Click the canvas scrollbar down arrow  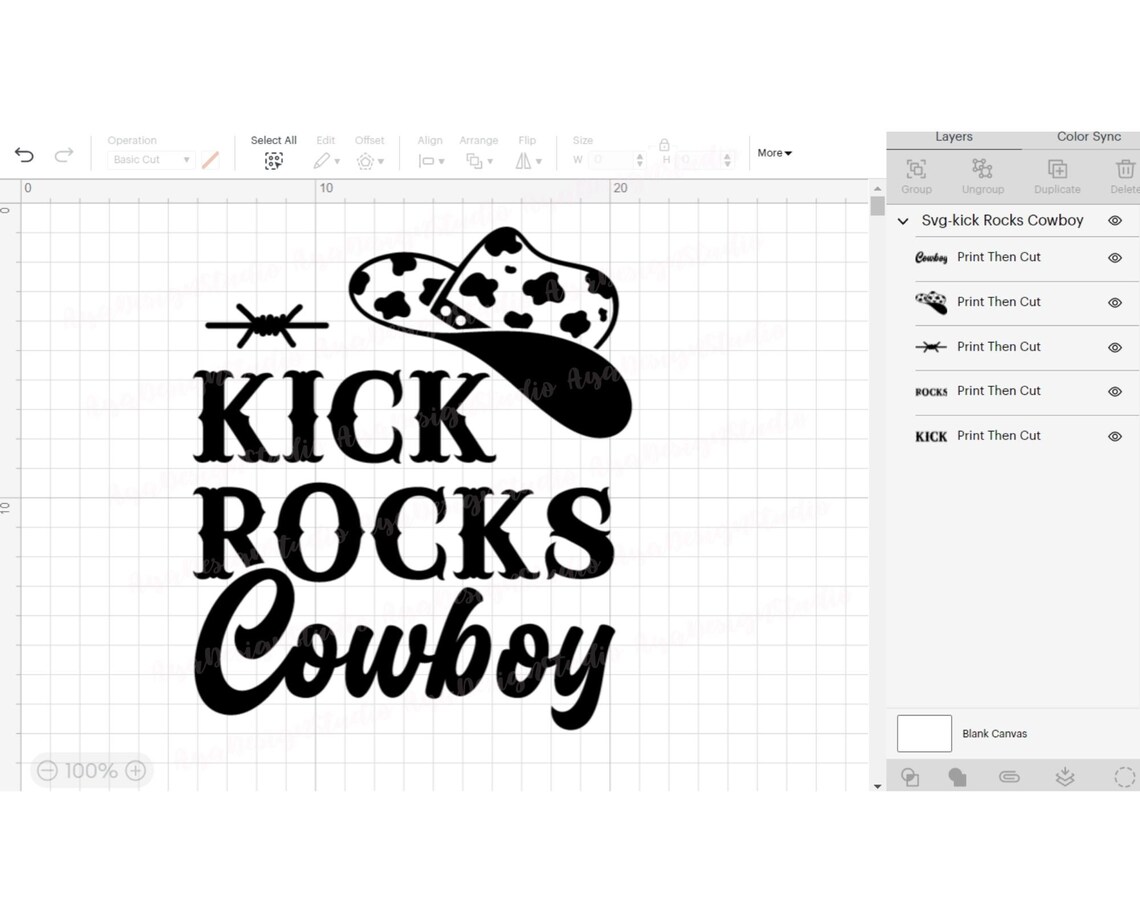pos(878,786)
